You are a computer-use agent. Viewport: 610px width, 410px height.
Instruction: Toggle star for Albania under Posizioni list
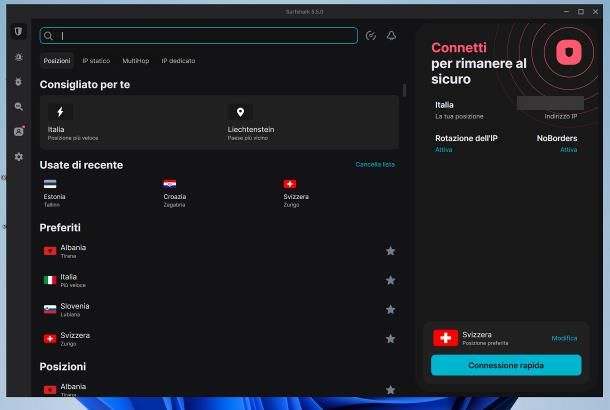click(391, 390)
